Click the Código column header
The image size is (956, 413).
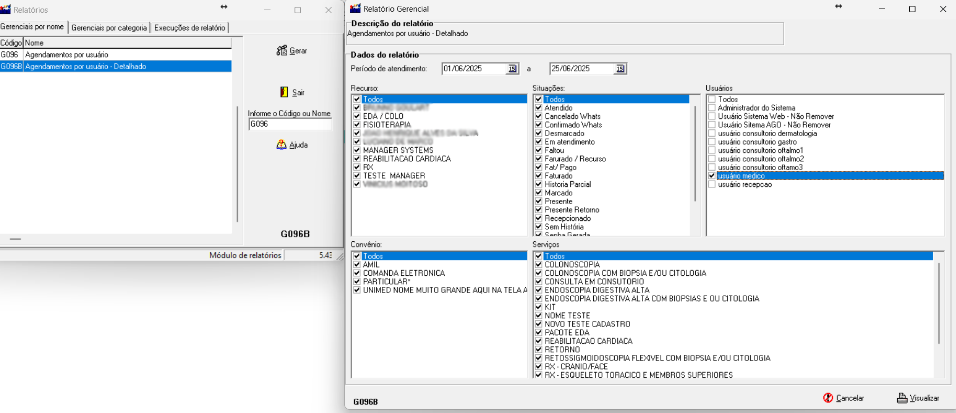[x=12, y=43]
